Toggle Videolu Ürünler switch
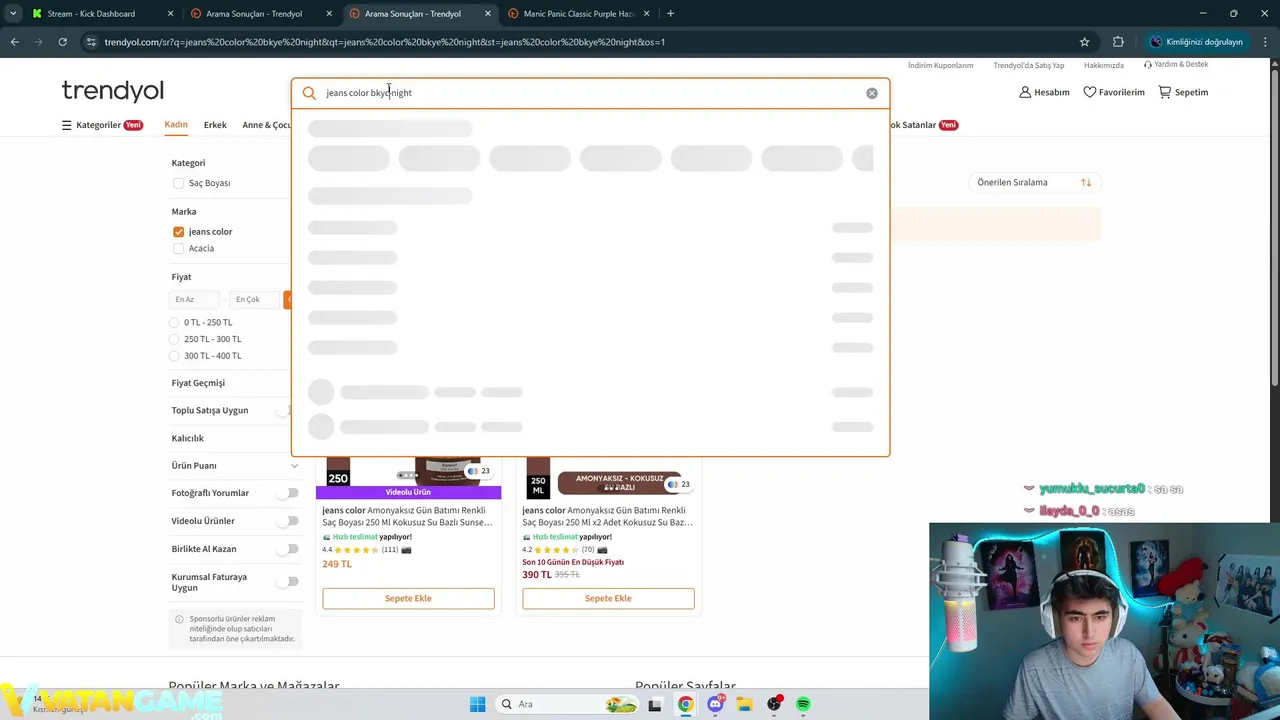The width and height of the screenshot is (1280, 720). (289, 521)
